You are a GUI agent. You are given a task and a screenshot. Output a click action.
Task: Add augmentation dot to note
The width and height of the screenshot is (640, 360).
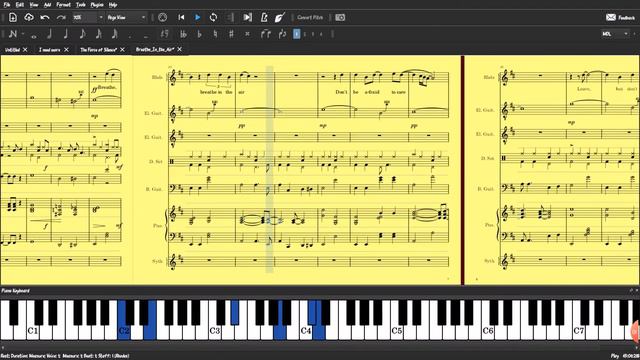(130, 36)
